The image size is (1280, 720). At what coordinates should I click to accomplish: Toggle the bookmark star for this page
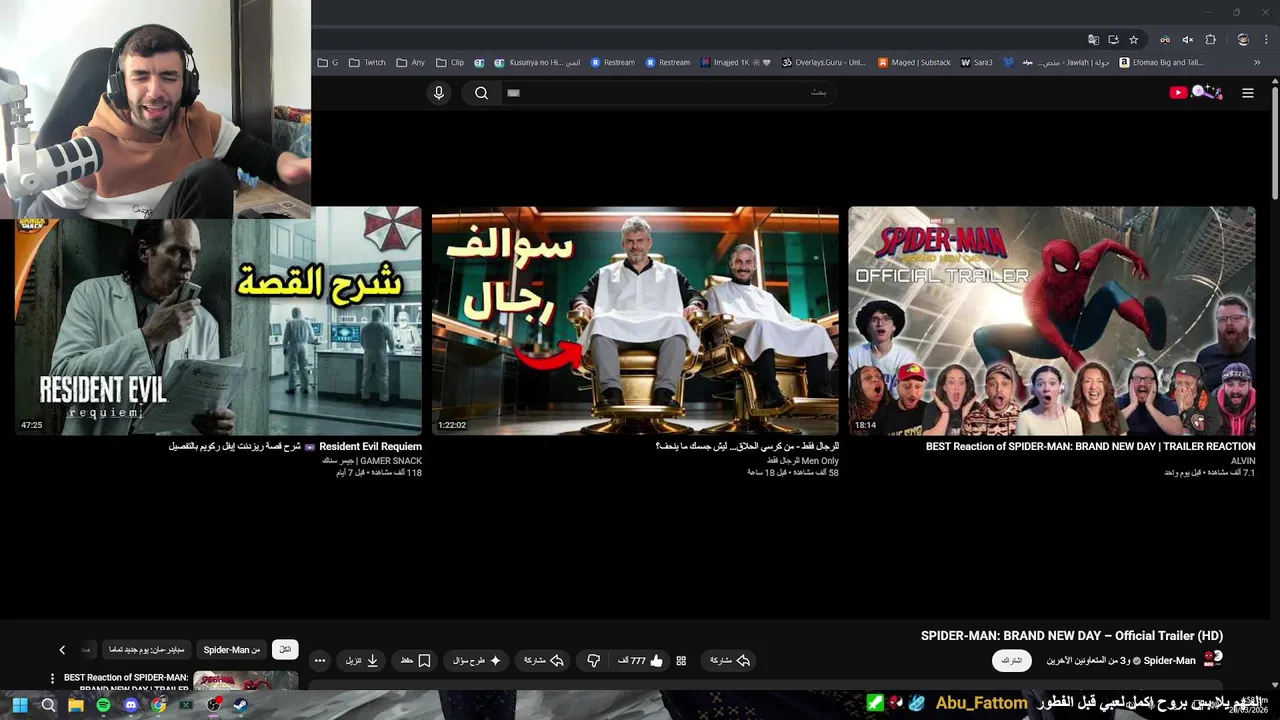pos(1133,40)
